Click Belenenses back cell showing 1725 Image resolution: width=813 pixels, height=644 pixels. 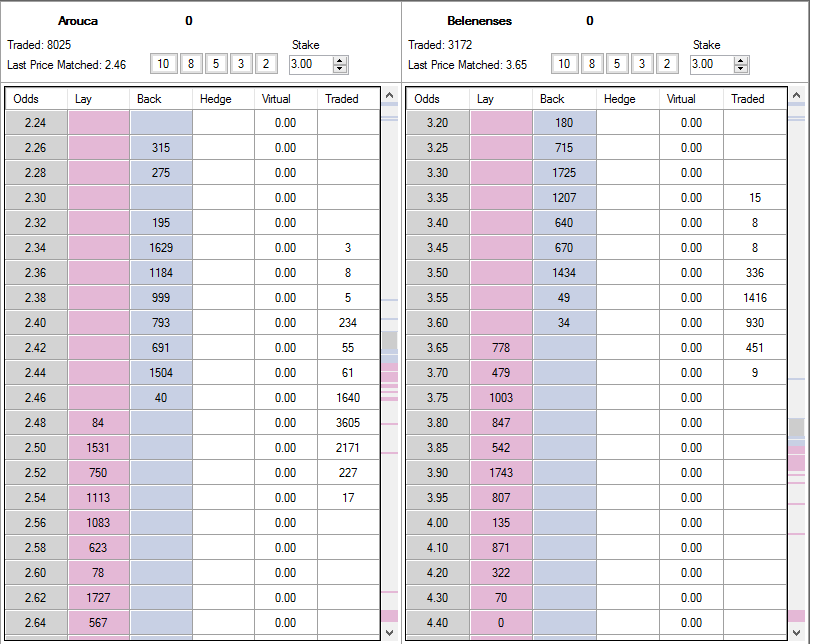click(x=564, y=173)
